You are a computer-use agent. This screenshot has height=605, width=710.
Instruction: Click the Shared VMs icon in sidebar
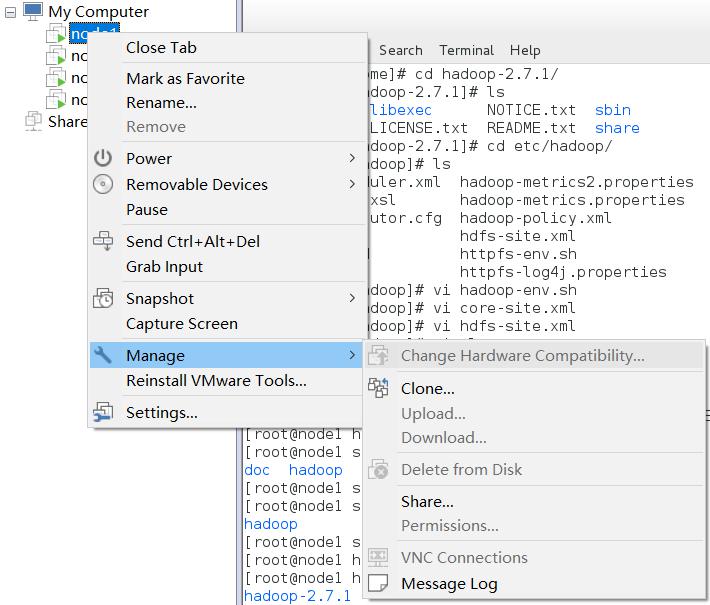pos(34,121)
